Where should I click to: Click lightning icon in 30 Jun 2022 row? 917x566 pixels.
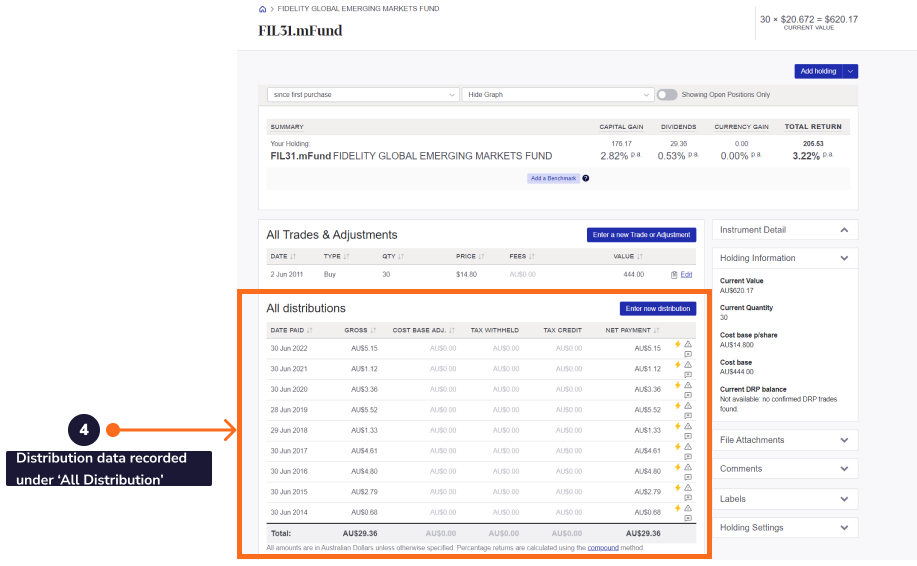(678, 344)
